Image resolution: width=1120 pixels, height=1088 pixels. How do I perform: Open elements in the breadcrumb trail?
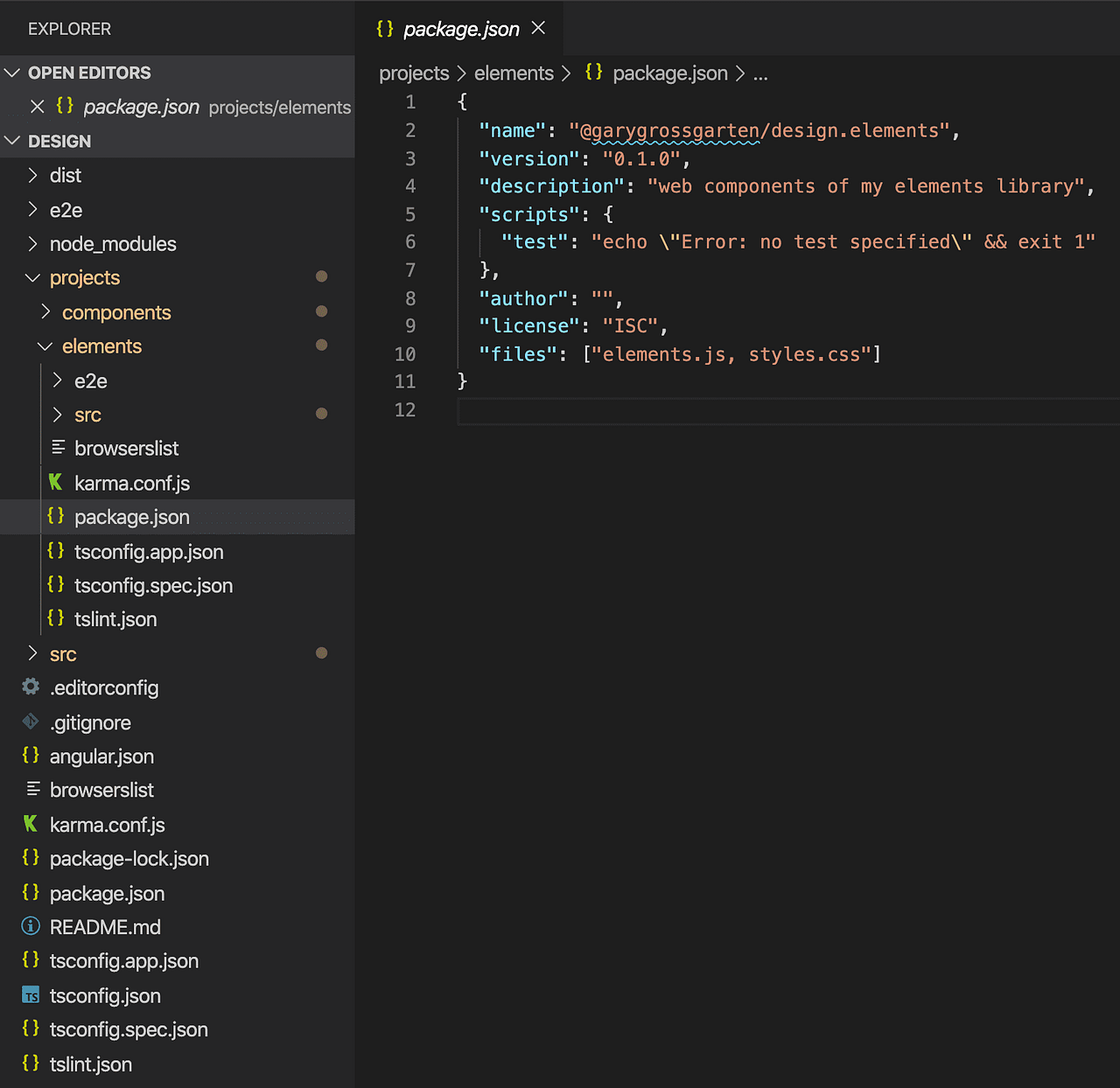click(514, 73)
